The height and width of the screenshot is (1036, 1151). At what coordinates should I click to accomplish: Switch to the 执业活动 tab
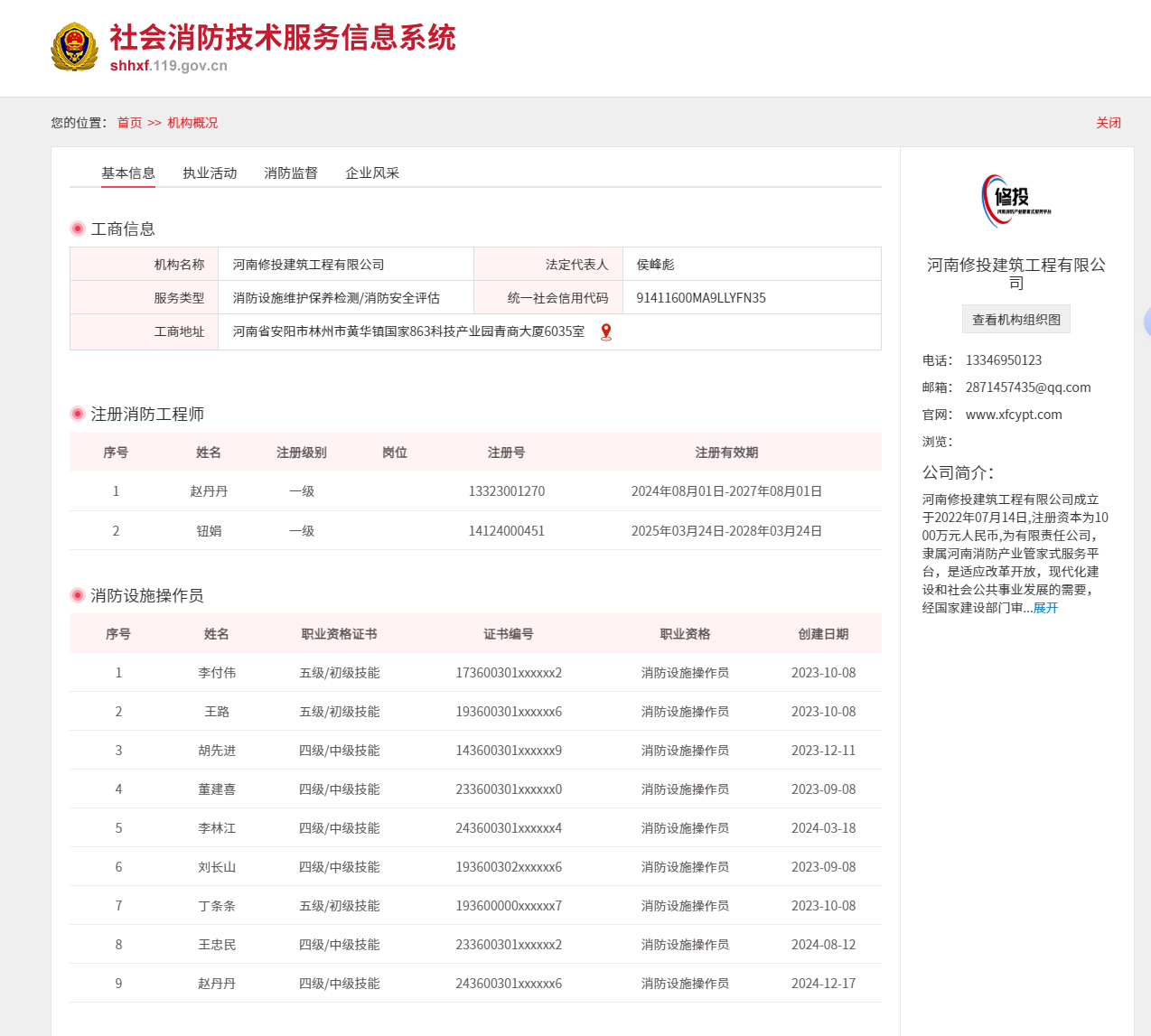point(210,173)
